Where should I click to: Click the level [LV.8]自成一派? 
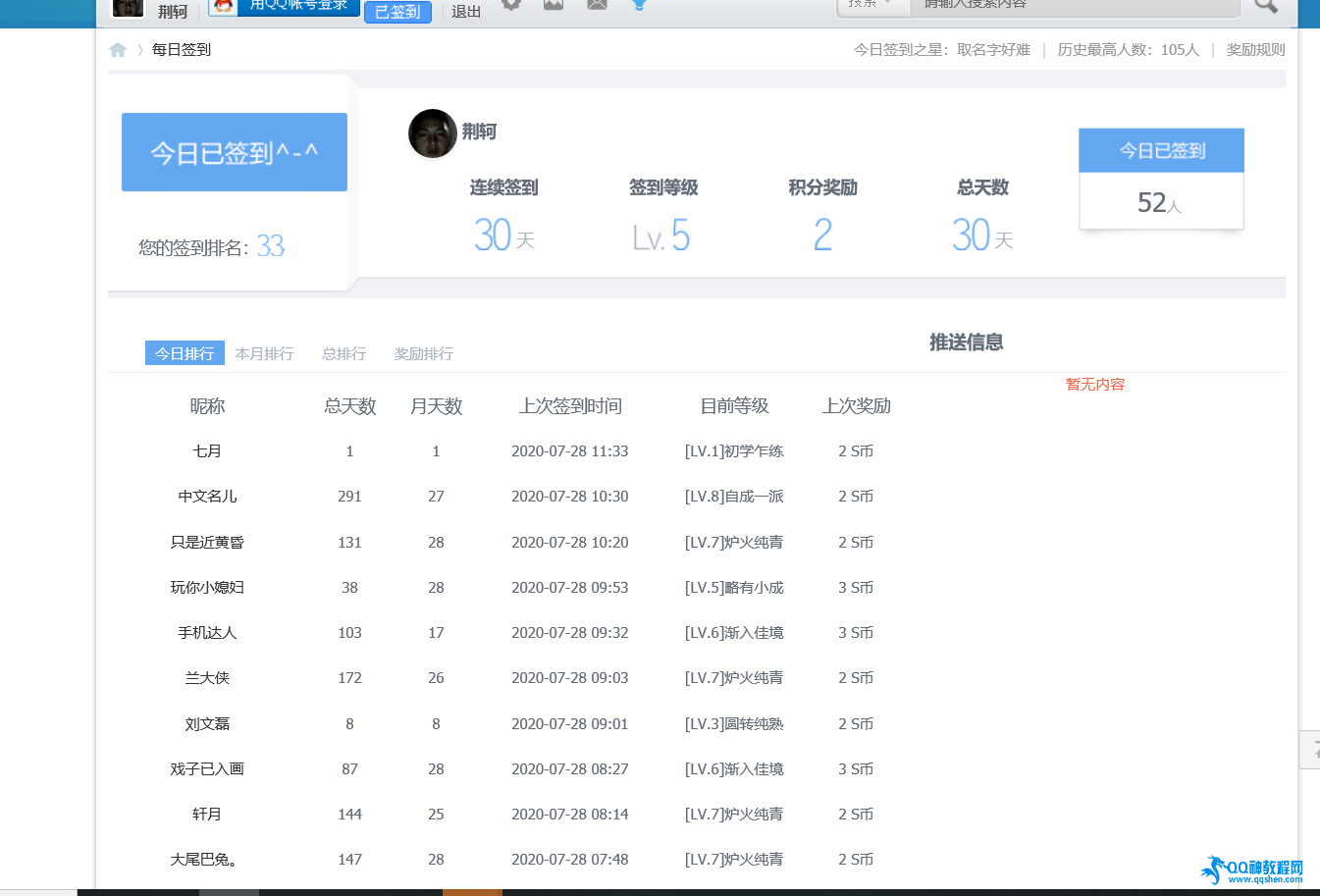pyautogui.click(x=734, y=497)
